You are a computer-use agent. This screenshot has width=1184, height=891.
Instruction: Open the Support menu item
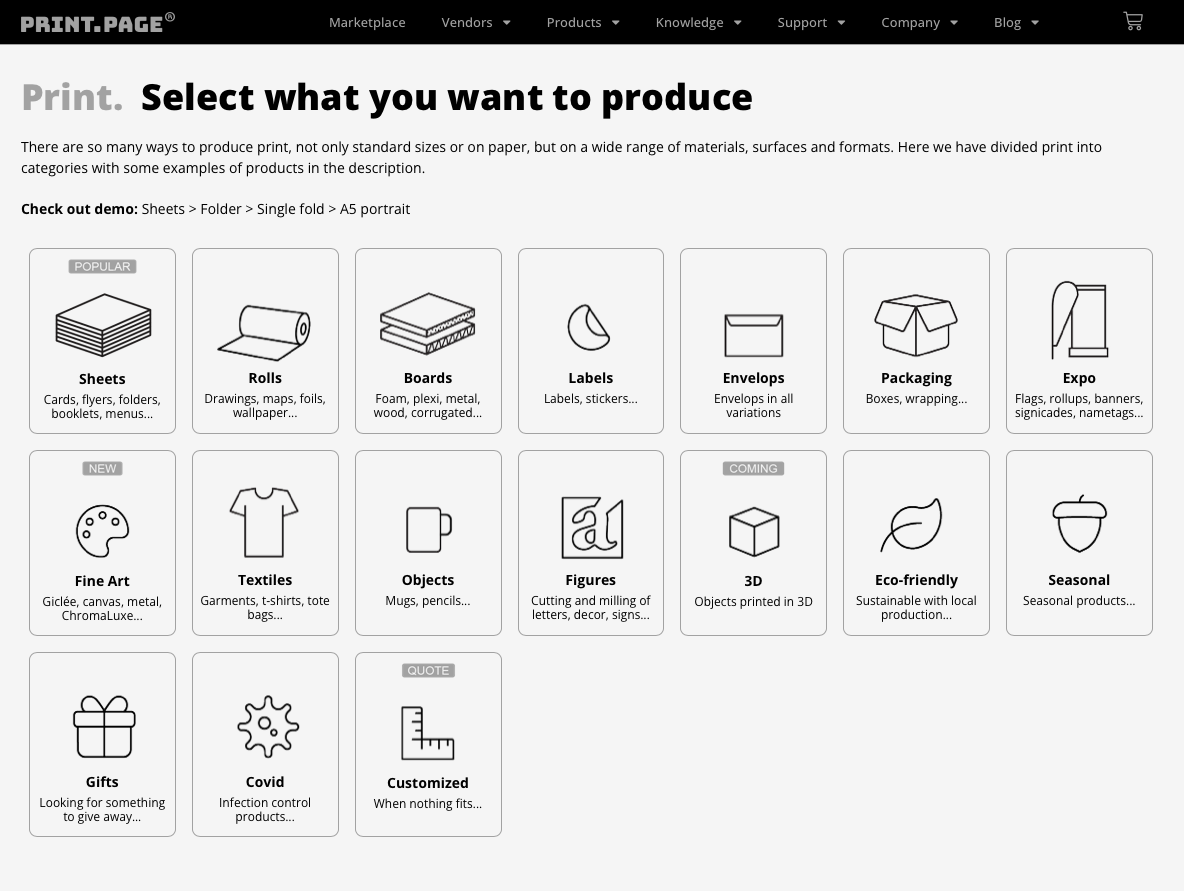coord(810,22)
